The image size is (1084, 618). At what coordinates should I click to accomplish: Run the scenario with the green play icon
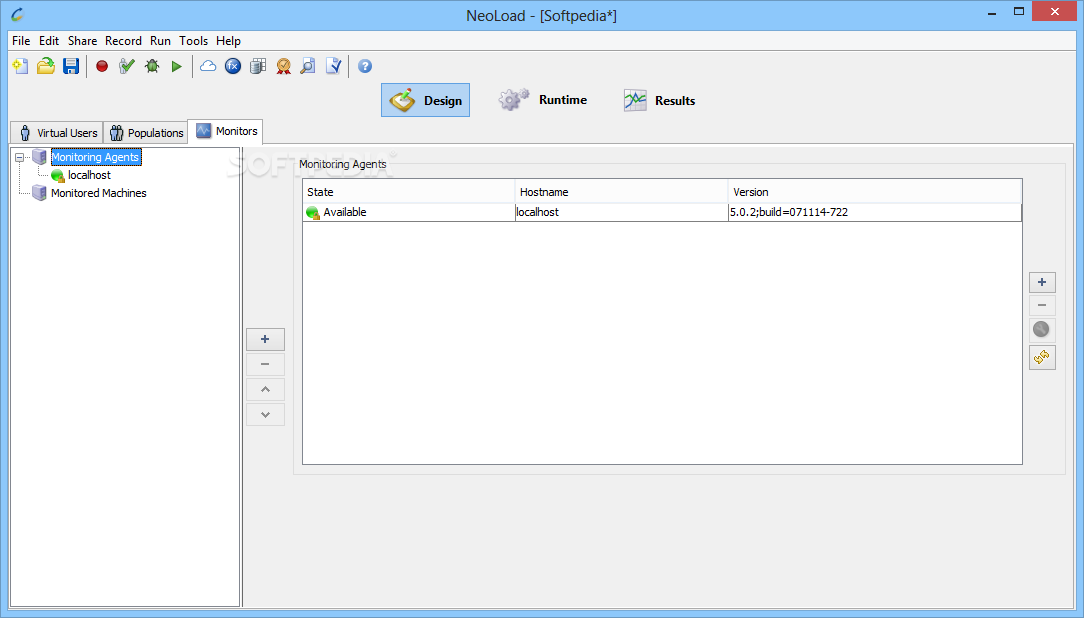click(x=176, y=66)
